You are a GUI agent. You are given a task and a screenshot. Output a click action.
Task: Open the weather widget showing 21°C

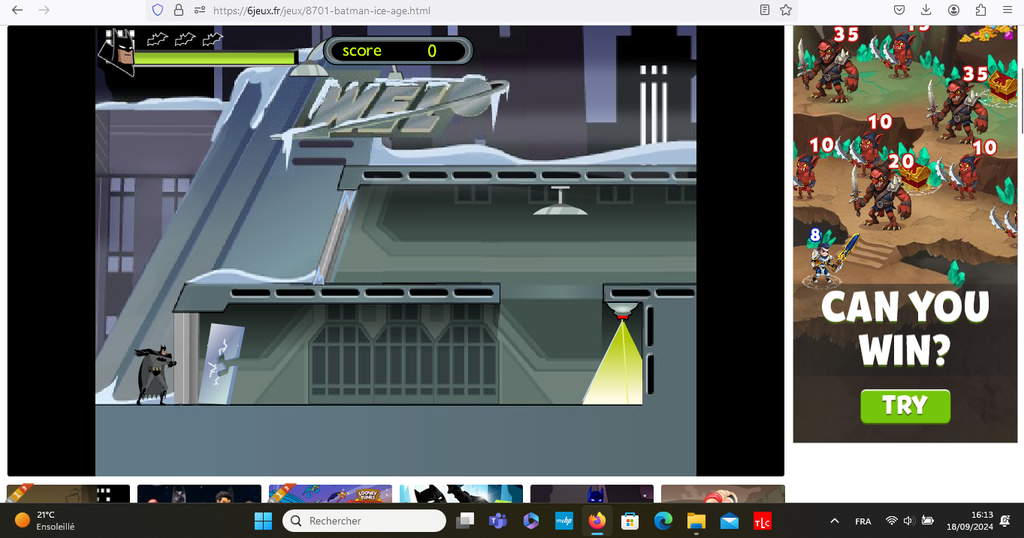point(46,520)
